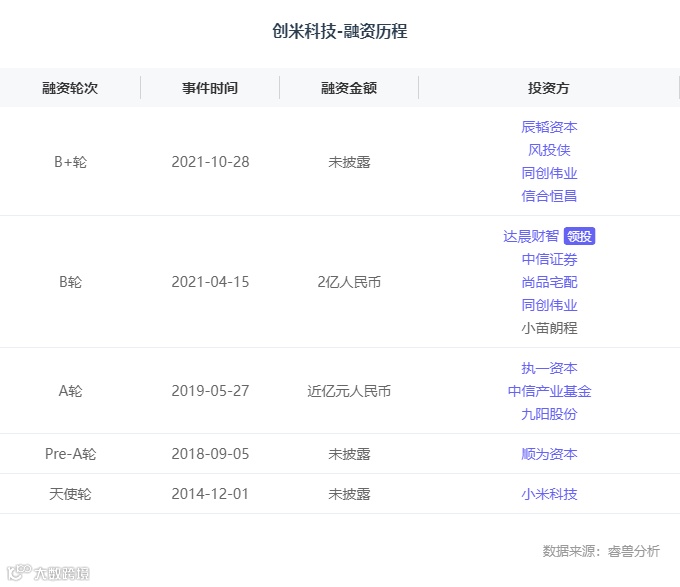The height and width of the screenshot is (587, 680).
Task: Select the text 小苗朗程
Action: pos(549,328)
